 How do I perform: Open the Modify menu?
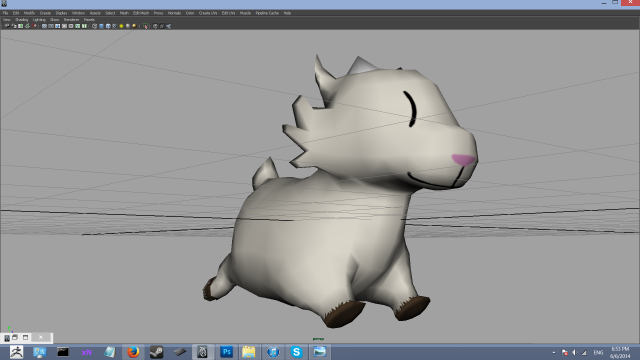29,13
